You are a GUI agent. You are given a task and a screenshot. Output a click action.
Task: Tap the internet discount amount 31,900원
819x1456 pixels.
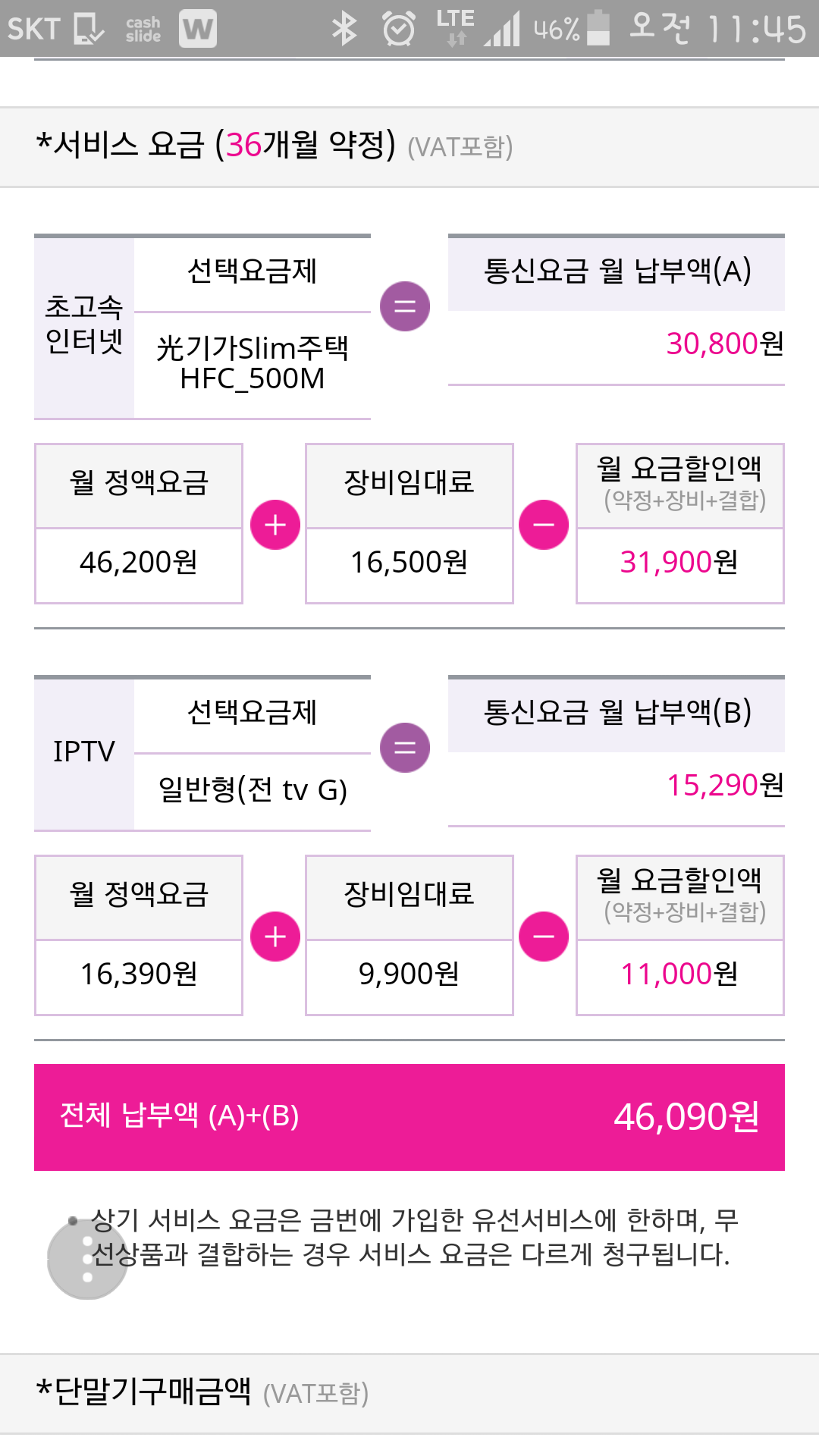click(679, 563)
